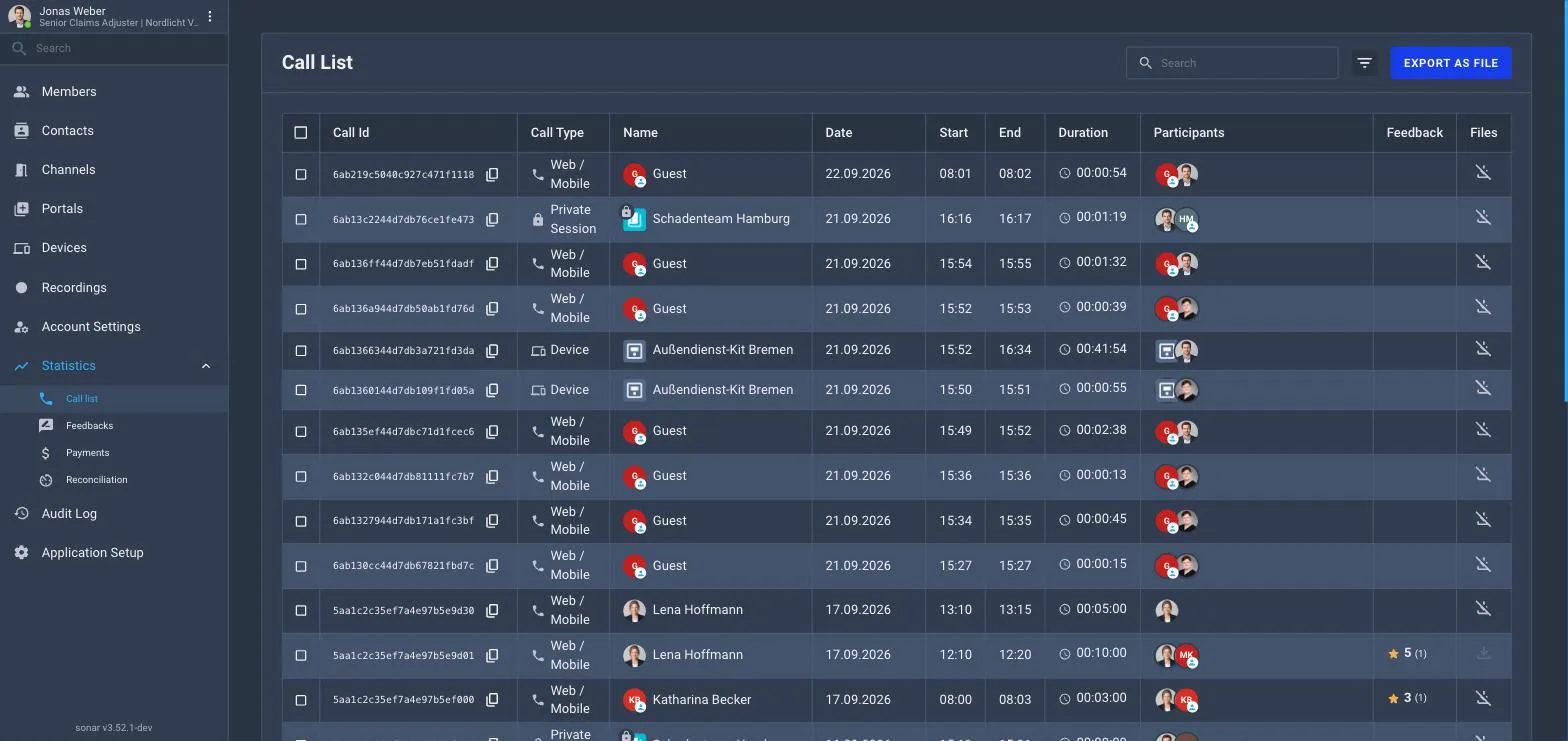The image size is (1568, 741).
Task: Tick checkbox for Katharina Becker's call
Action: pyautogui.click(x=301, y=700)
